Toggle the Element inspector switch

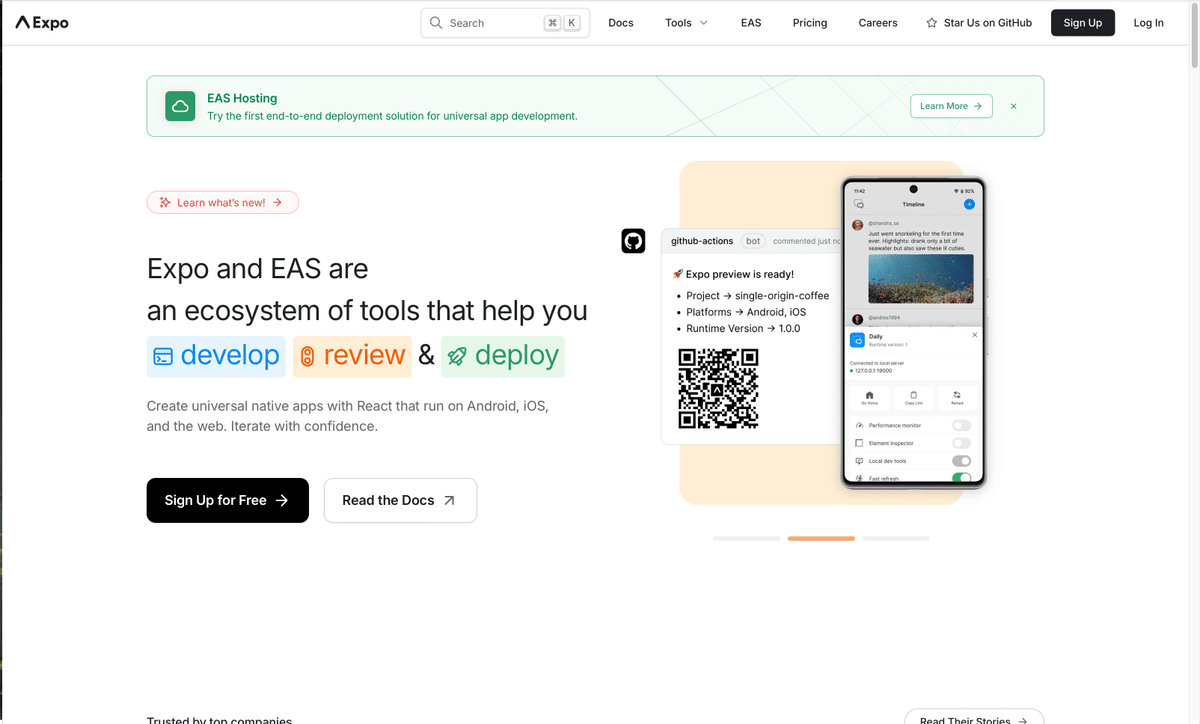[x=961, y=443]
